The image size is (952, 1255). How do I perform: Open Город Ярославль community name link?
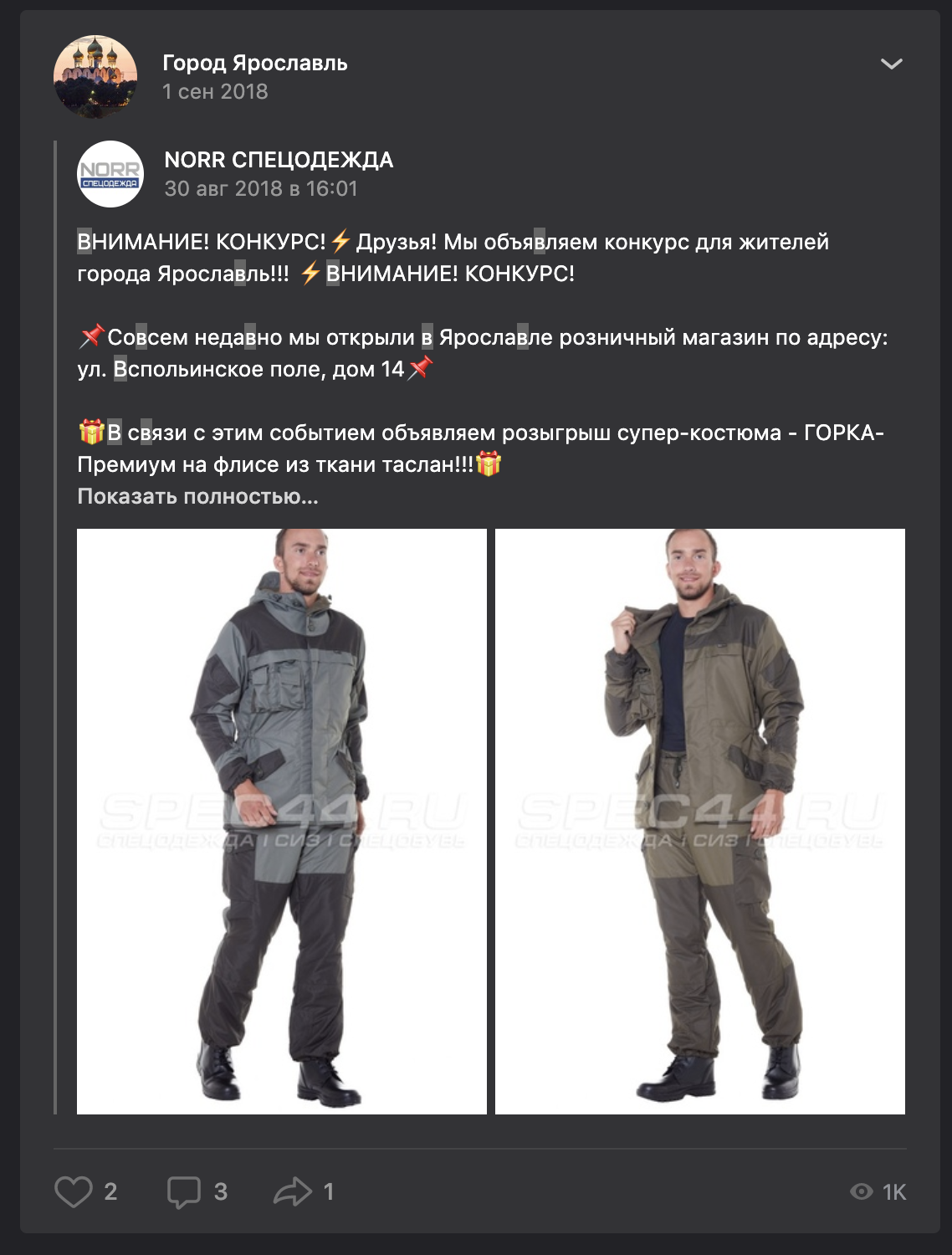(255, 63)
